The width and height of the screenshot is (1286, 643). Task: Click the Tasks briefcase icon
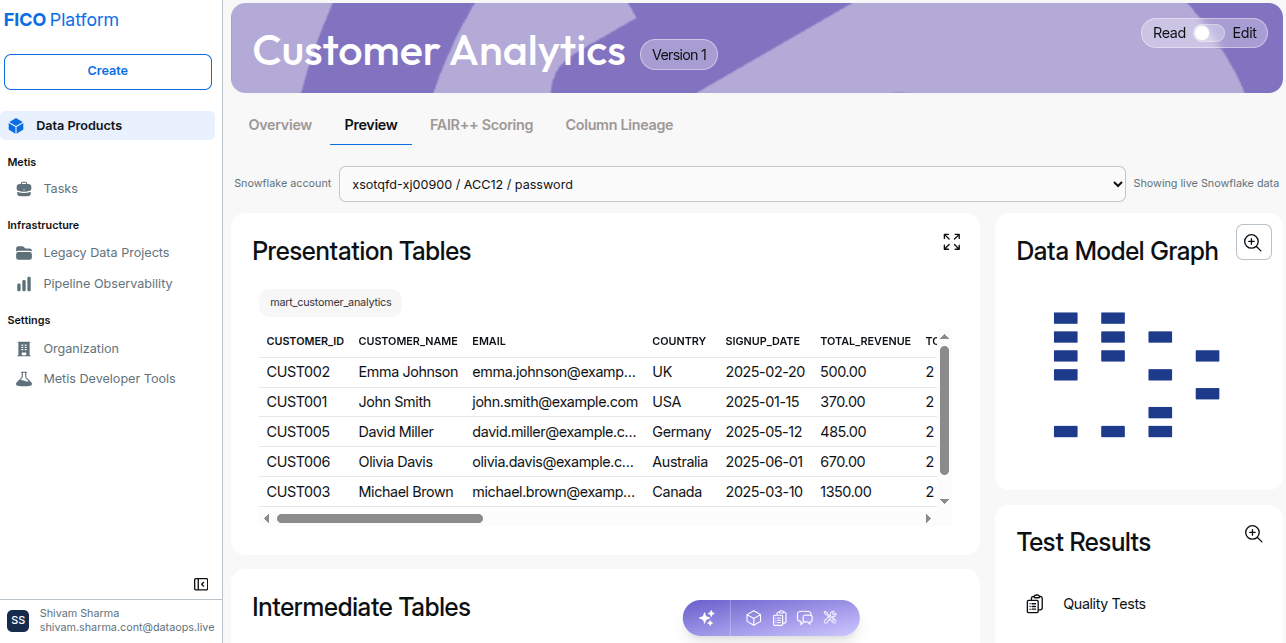[24, 189]
